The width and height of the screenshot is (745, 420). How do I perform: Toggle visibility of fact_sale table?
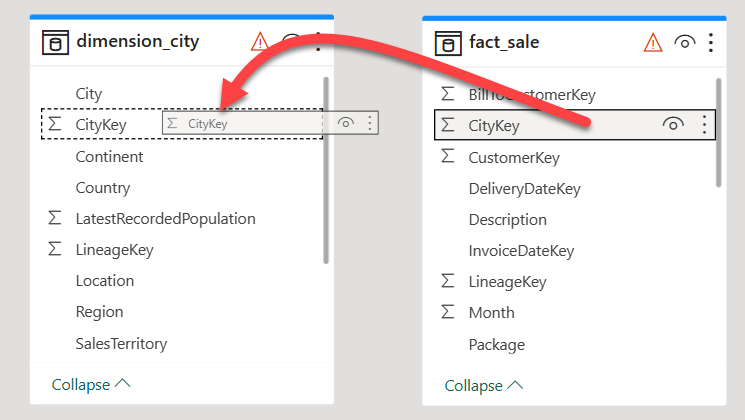click(x=685, y=43)
